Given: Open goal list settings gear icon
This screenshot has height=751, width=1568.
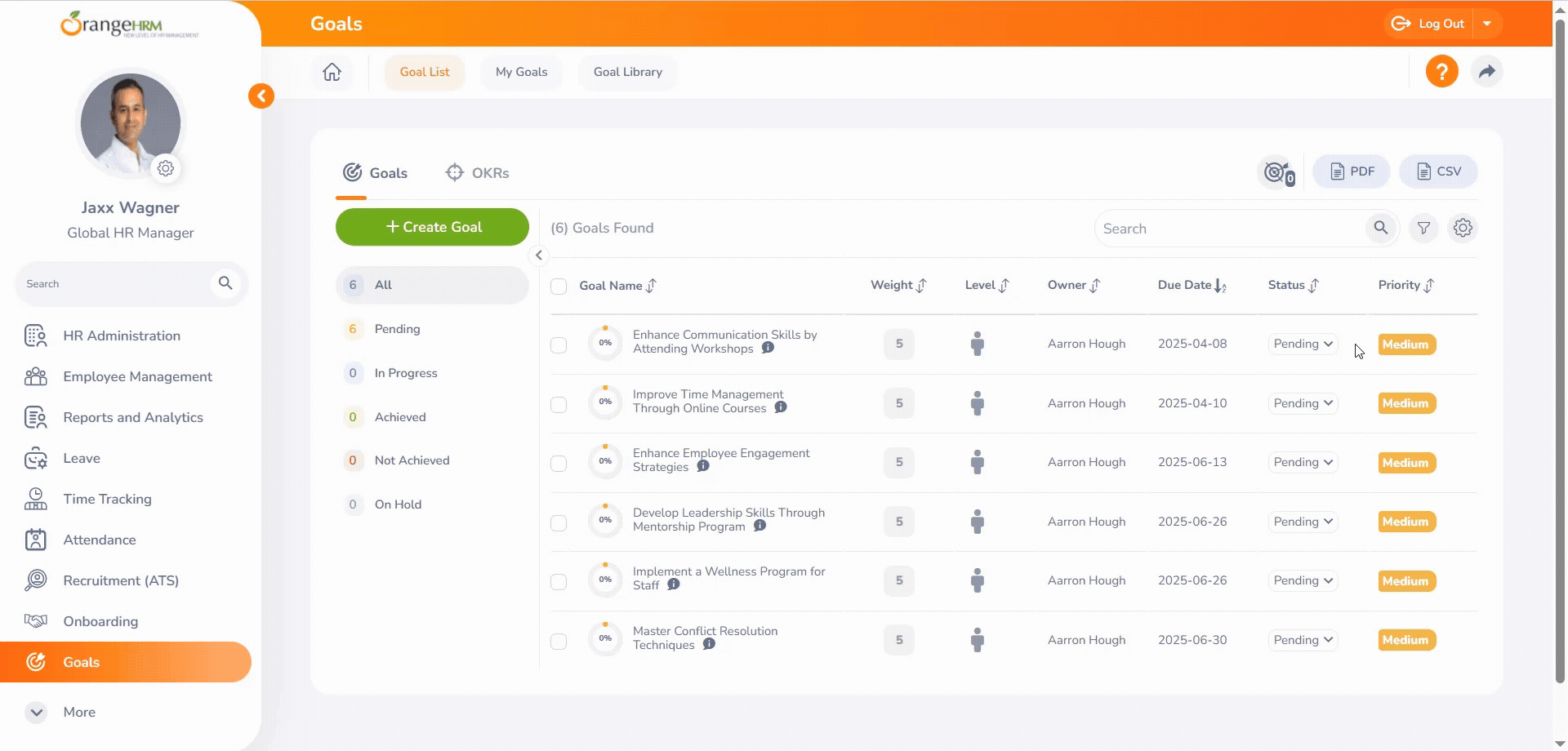Looking at the screenshot, I should 1463,229.
